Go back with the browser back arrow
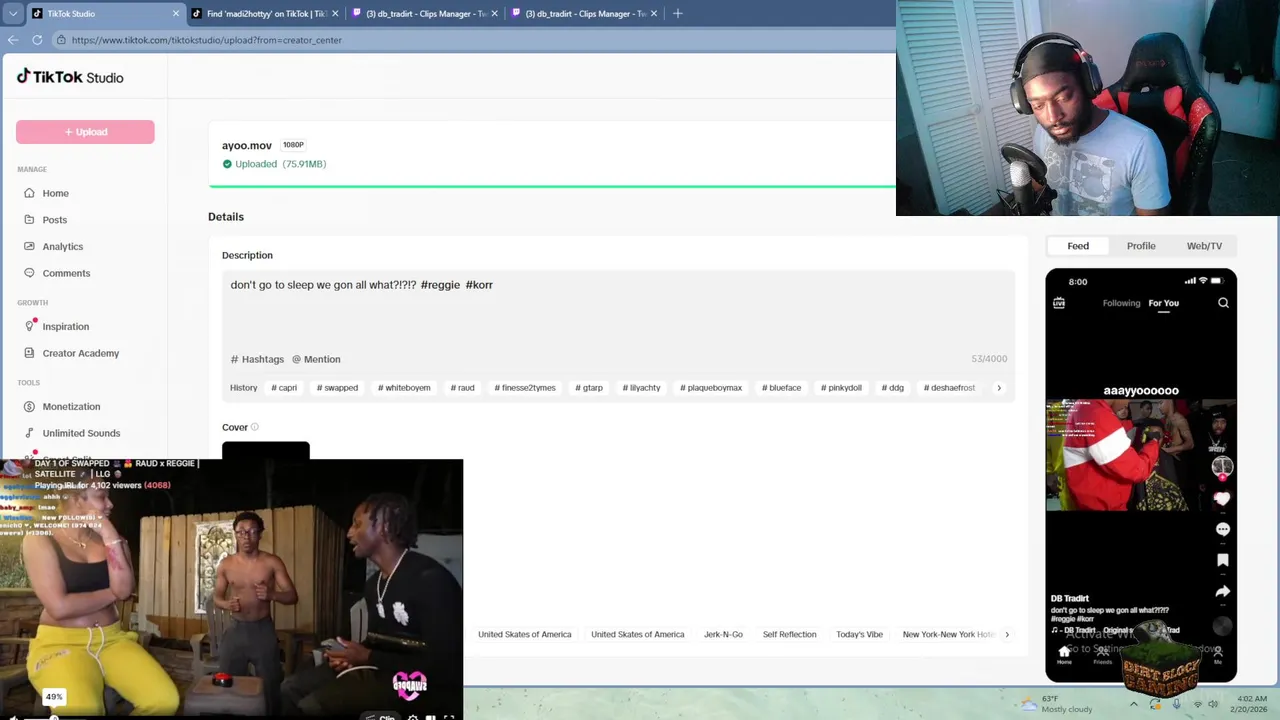Viewport: 1280px width, 720px height. 12,40
